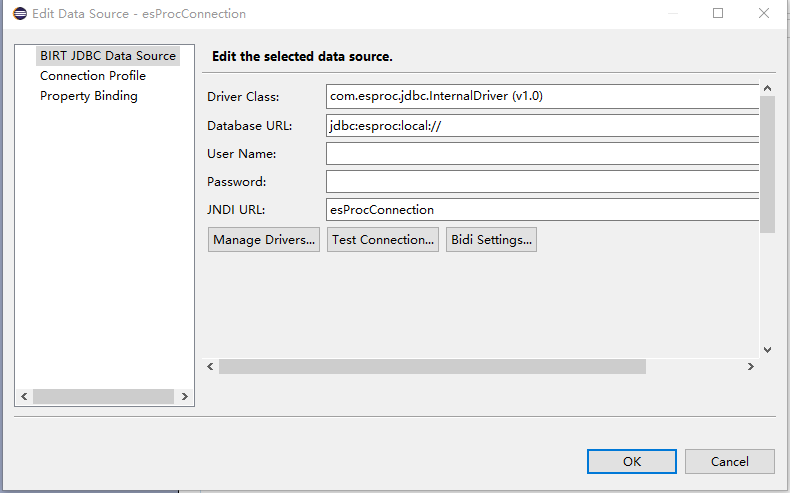Viewport: 790px width, 493px height.
Task: Open Bidi Settings dialog
Action: (x=491, y=240)
